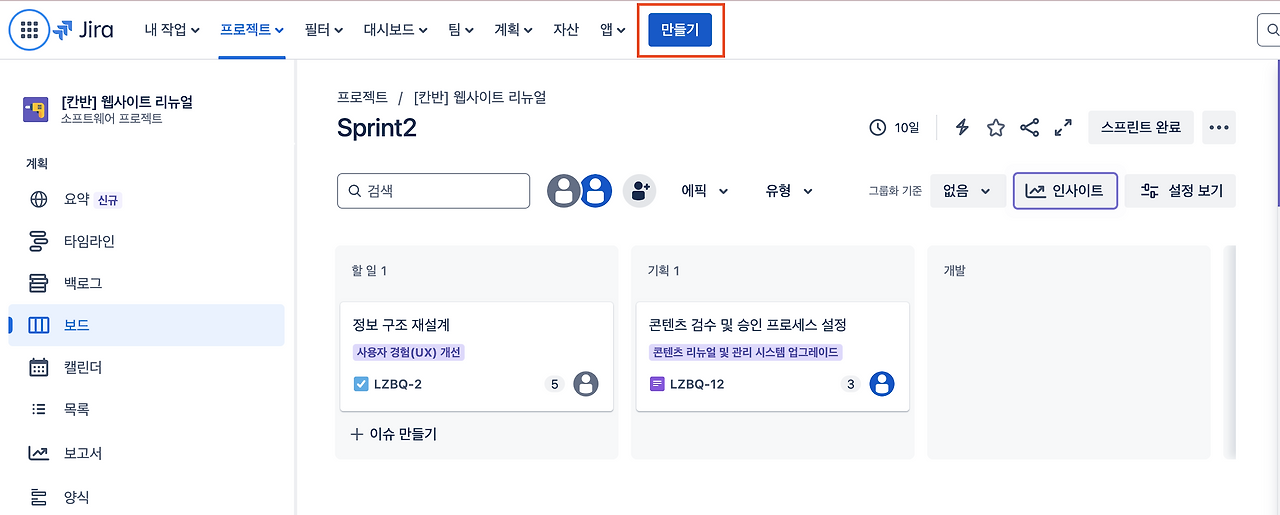Click story points badge 5 on LZBQ-2

(555, 384)
